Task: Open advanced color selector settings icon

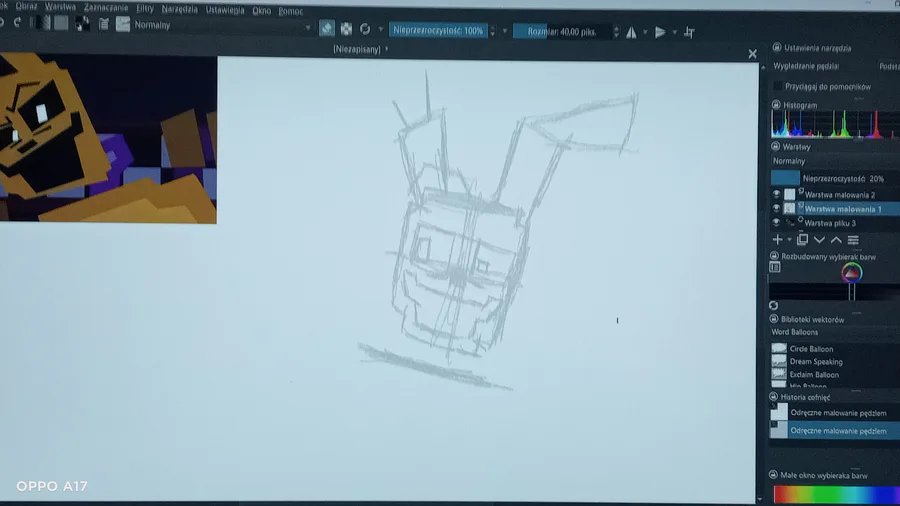Action: pos(775,267)
